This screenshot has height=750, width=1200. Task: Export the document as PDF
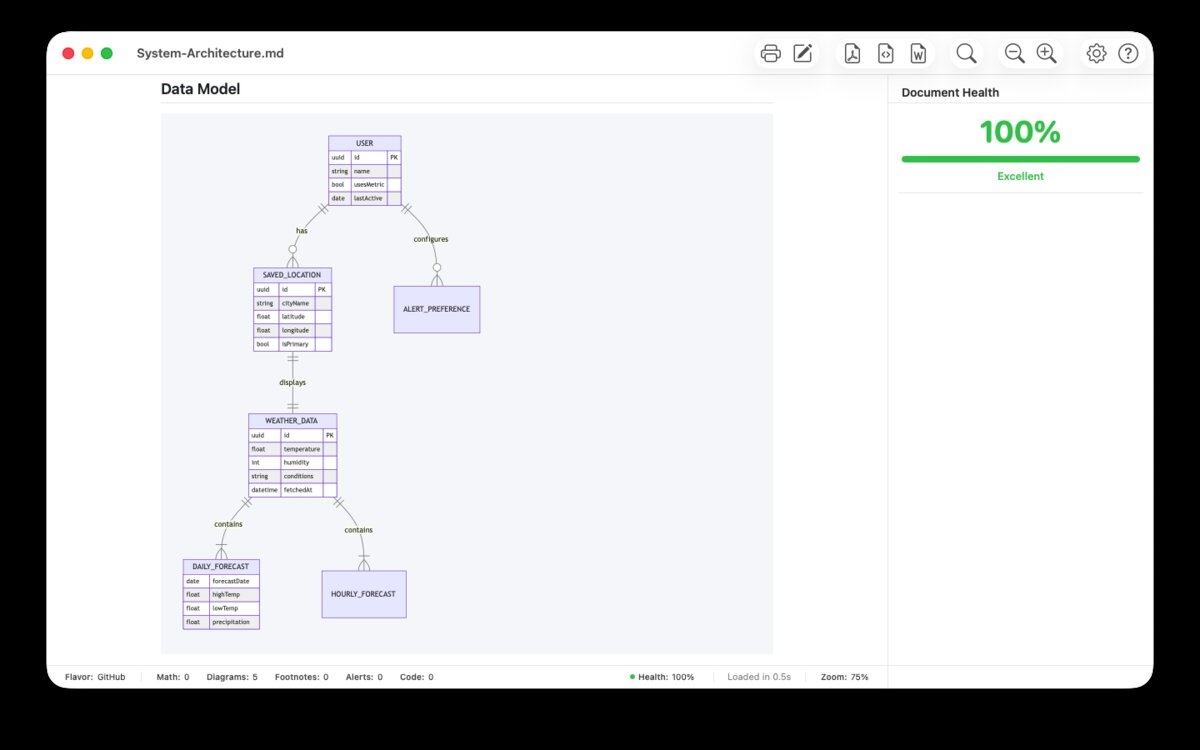coord(851,53)
